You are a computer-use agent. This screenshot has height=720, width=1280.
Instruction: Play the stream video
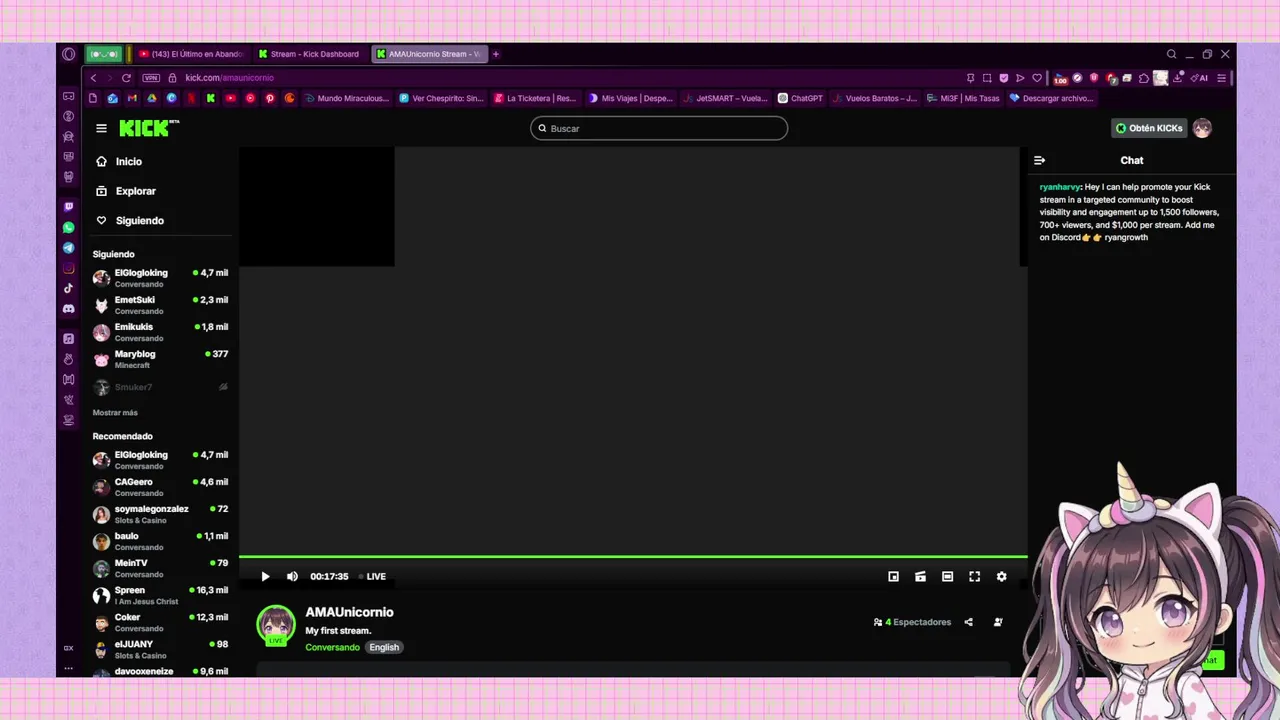(x=265, y=576)
